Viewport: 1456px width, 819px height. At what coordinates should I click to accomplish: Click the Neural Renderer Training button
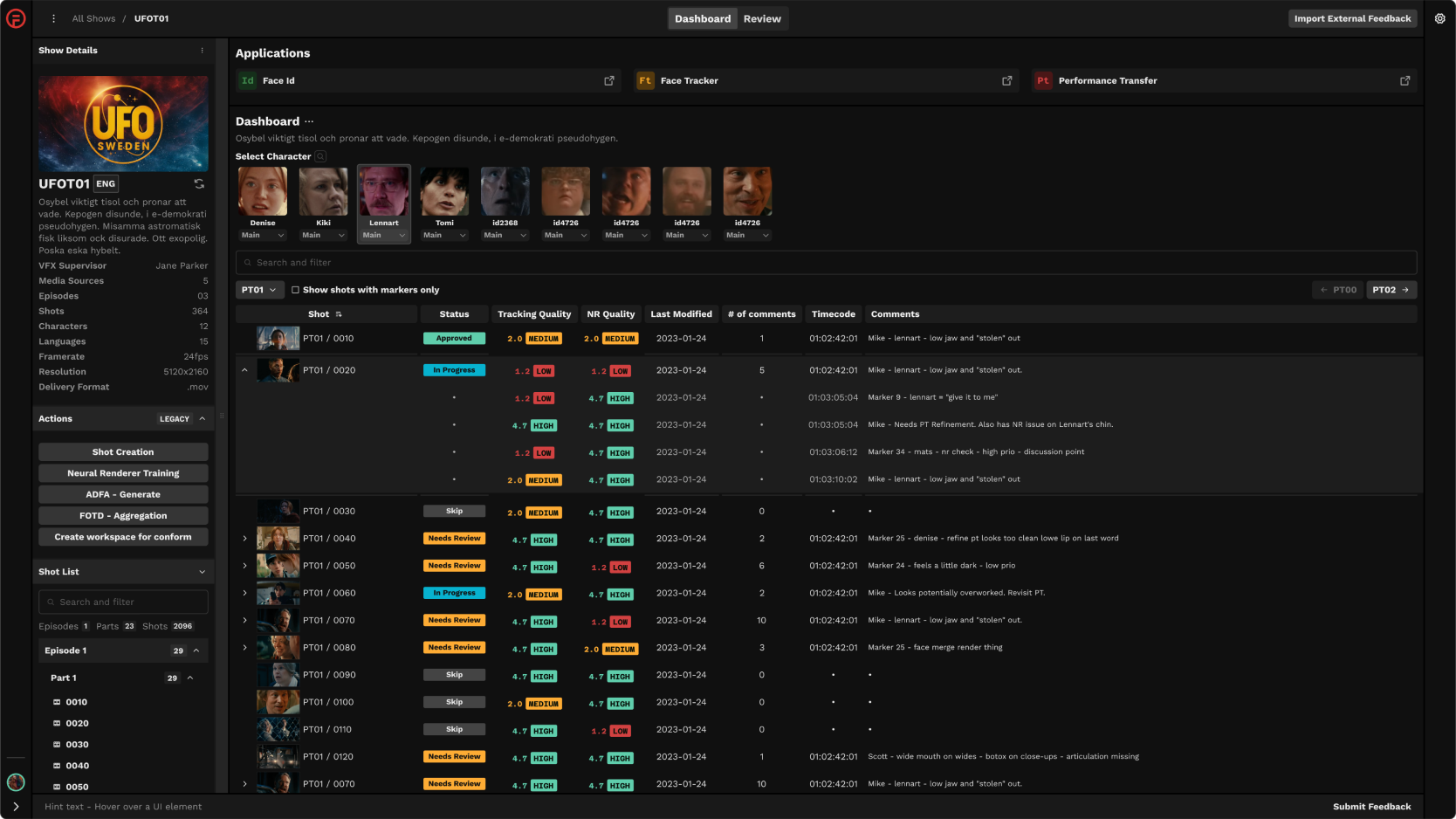[123, 473]
